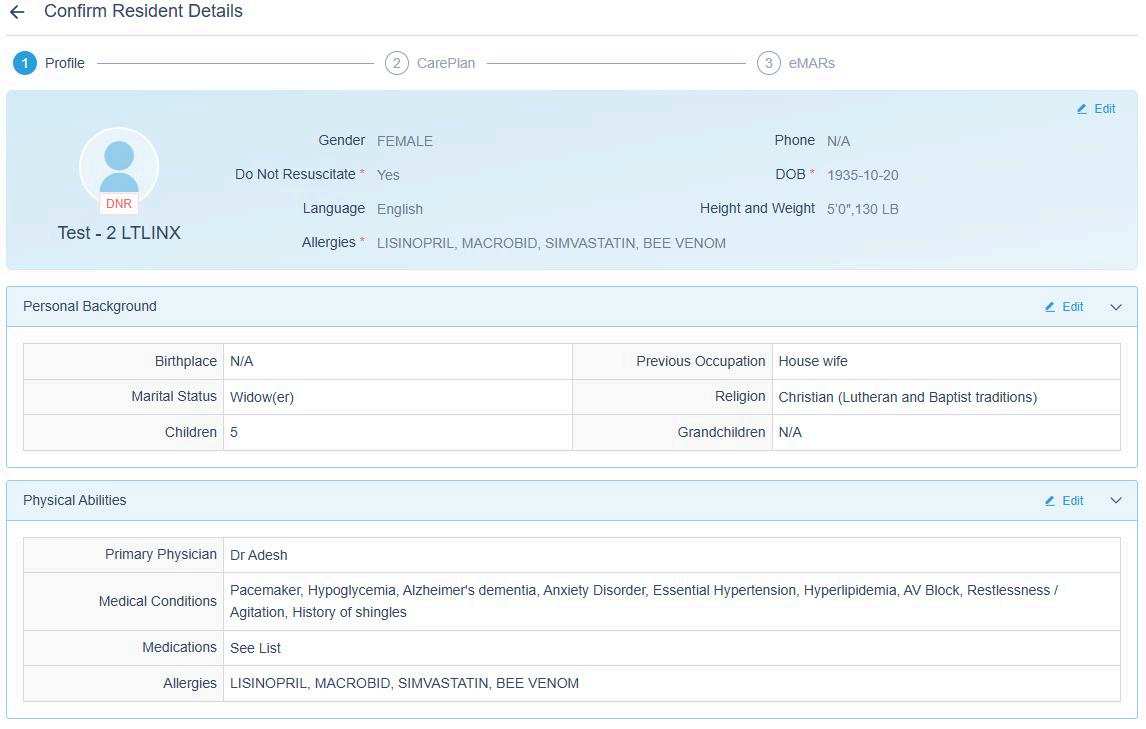Click the back arrow icon

tap(17, 12)
